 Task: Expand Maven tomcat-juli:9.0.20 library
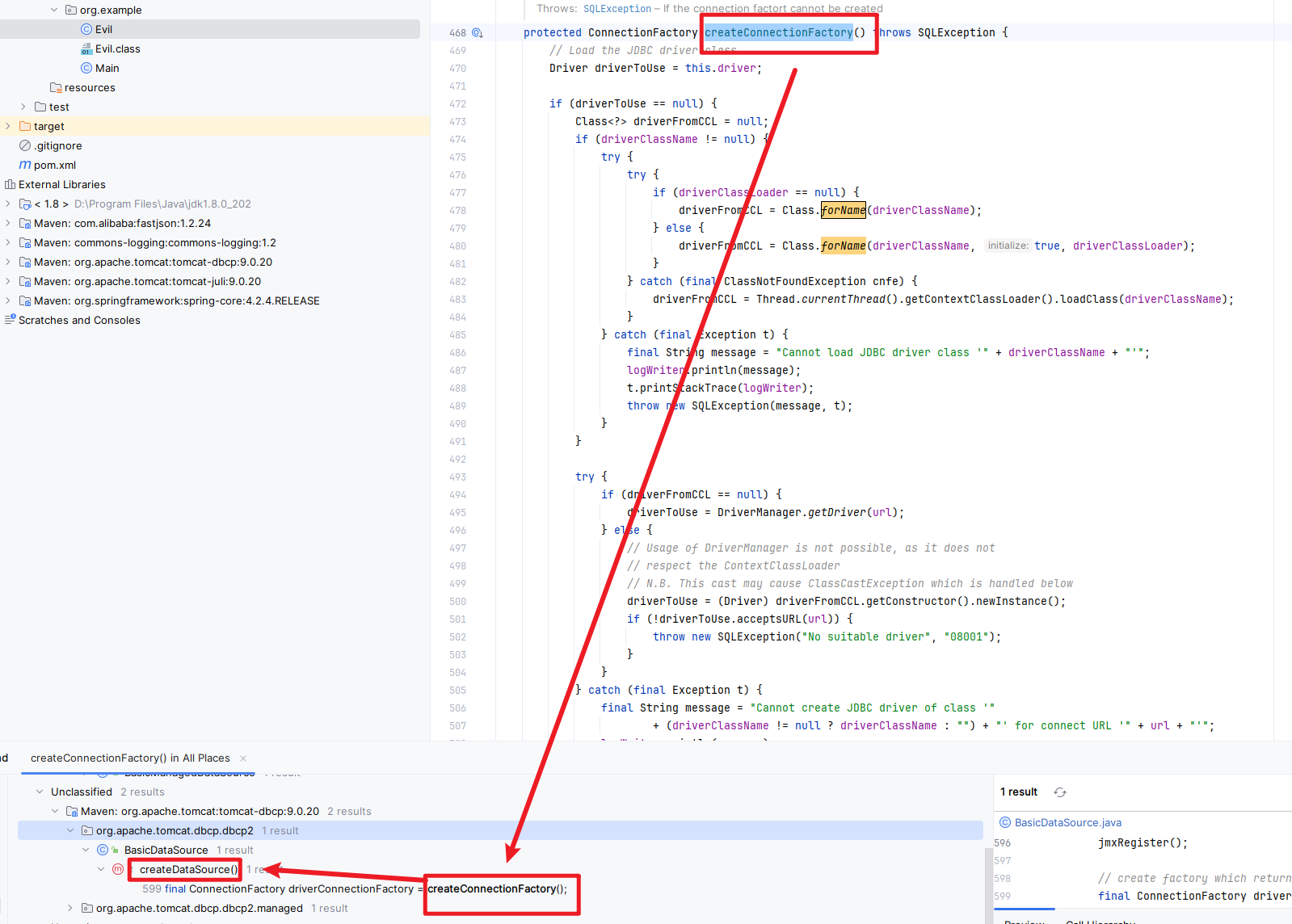click(8, 281)
